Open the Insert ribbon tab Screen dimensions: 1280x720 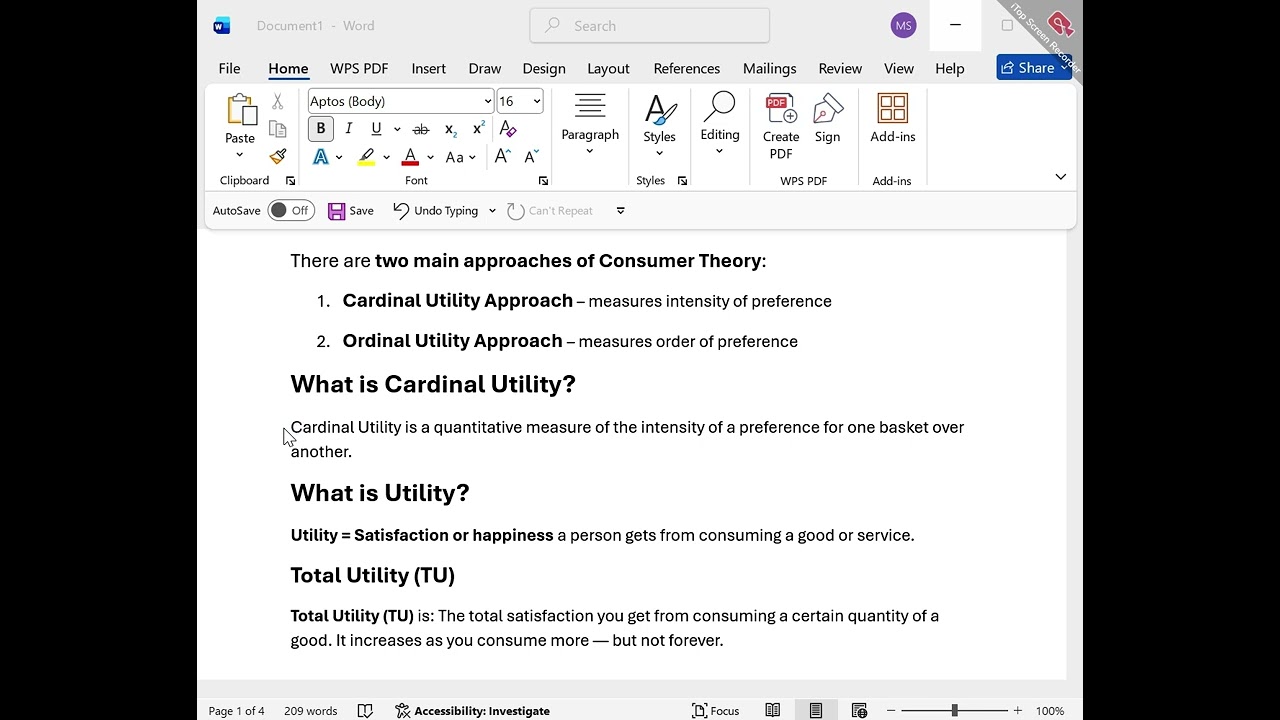pyautogui.click(x=429, y=69)
